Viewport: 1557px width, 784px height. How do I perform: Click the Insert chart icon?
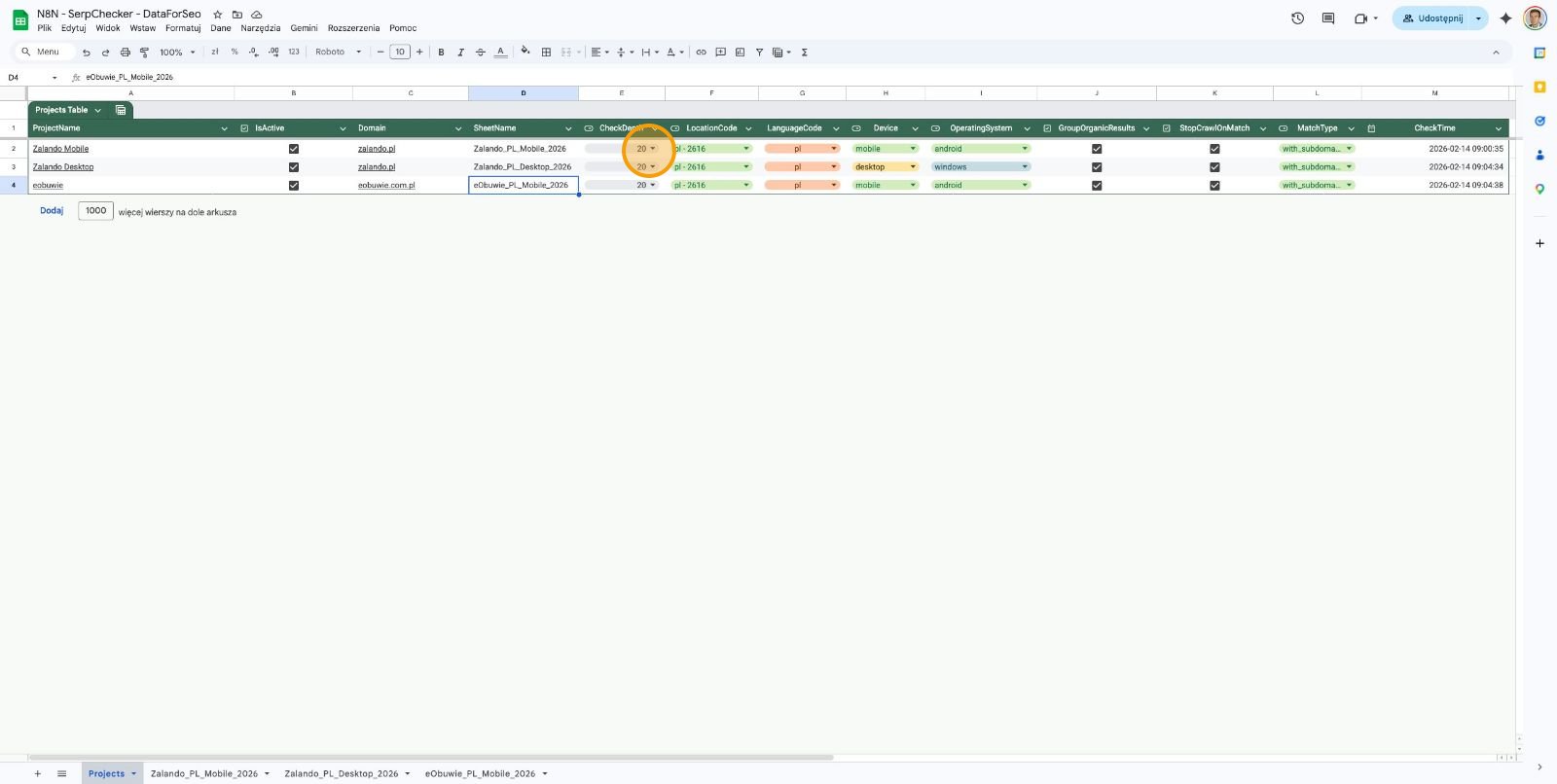click(x=740, y=53)
